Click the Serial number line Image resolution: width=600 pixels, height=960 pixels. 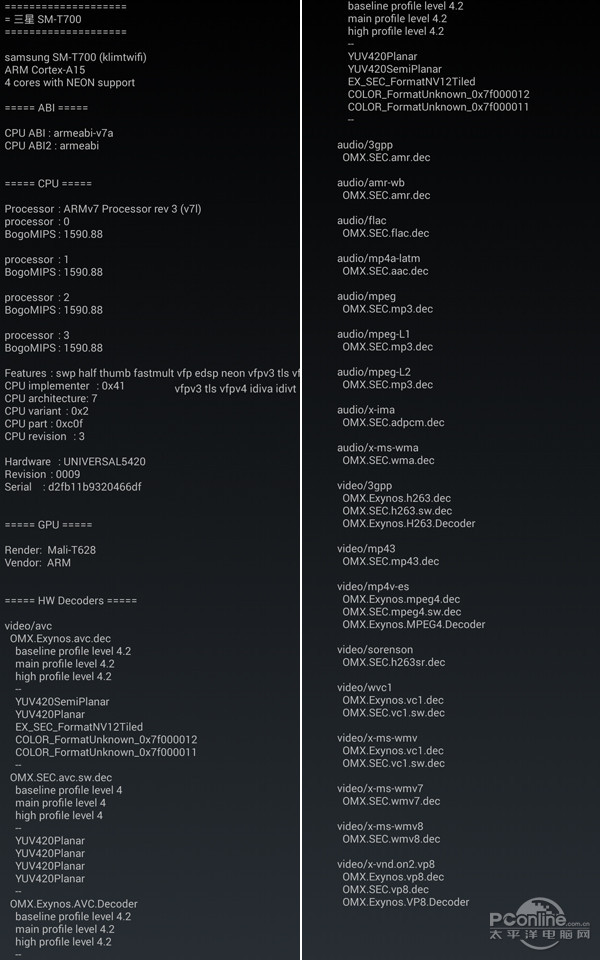click(73, 487)
